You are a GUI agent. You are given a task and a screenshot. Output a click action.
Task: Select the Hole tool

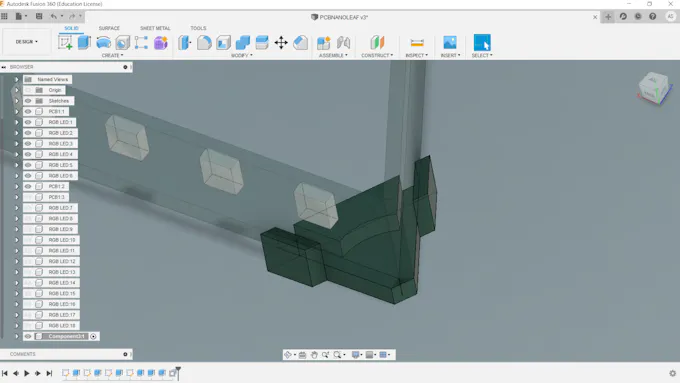click(x=122, y=43)
